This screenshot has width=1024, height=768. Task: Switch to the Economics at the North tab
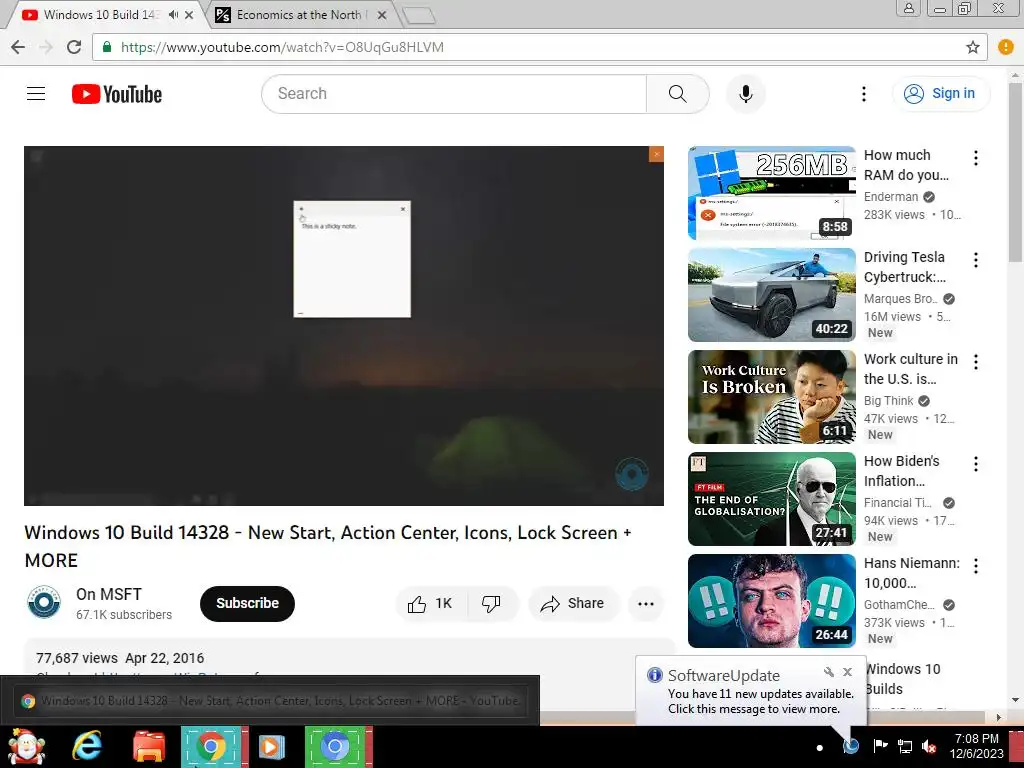pyautogui.click(x=299, y=14)
